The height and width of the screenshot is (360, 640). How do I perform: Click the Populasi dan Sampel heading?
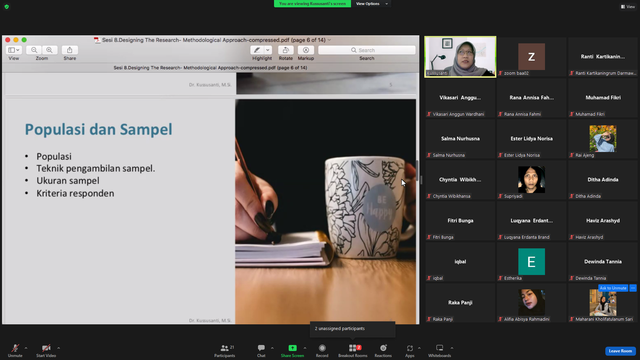click(98, 129)
